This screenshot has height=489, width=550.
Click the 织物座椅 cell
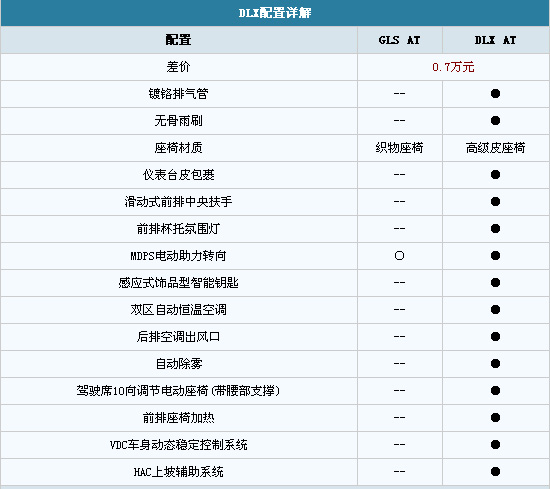[399, 148]
